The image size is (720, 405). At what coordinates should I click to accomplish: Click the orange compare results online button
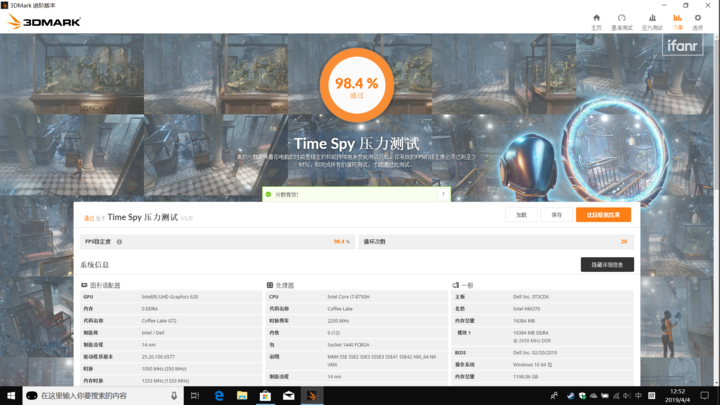click(x=603, y=215)
